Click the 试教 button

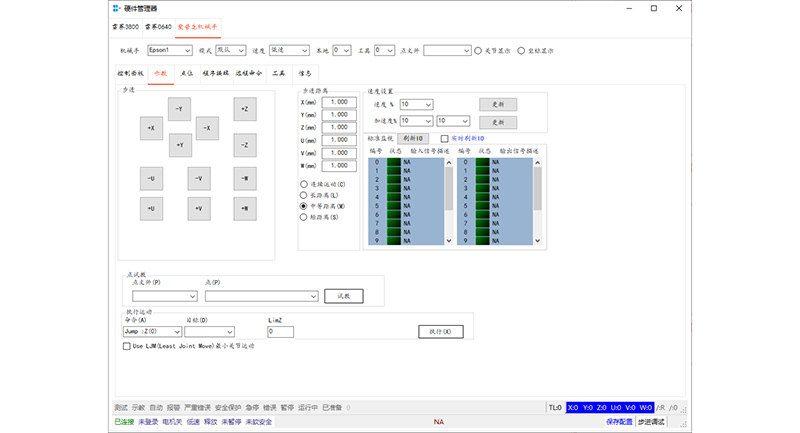pos(344,296)
